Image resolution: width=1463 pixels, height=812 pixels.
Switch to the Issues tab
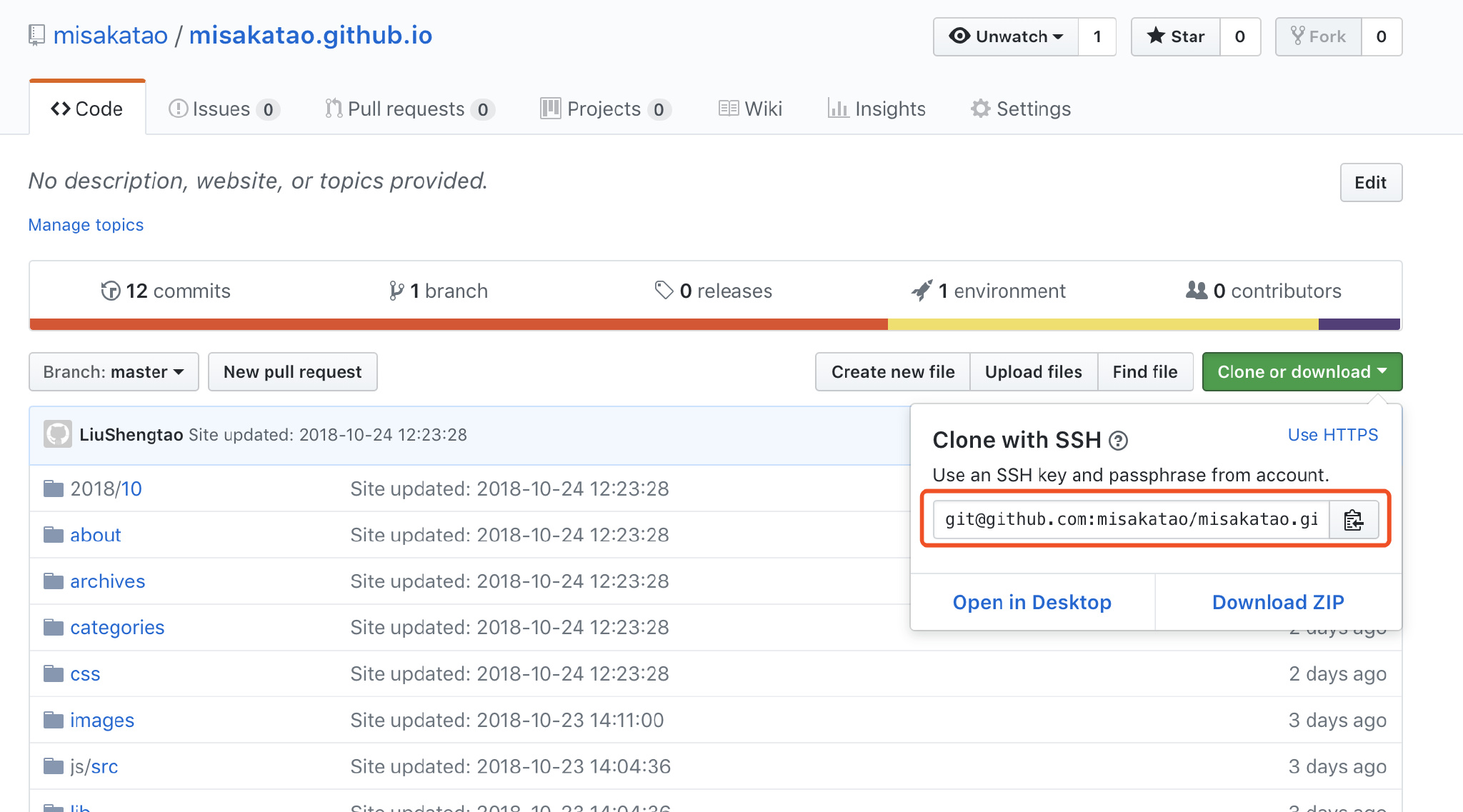[x=223, y=109]
